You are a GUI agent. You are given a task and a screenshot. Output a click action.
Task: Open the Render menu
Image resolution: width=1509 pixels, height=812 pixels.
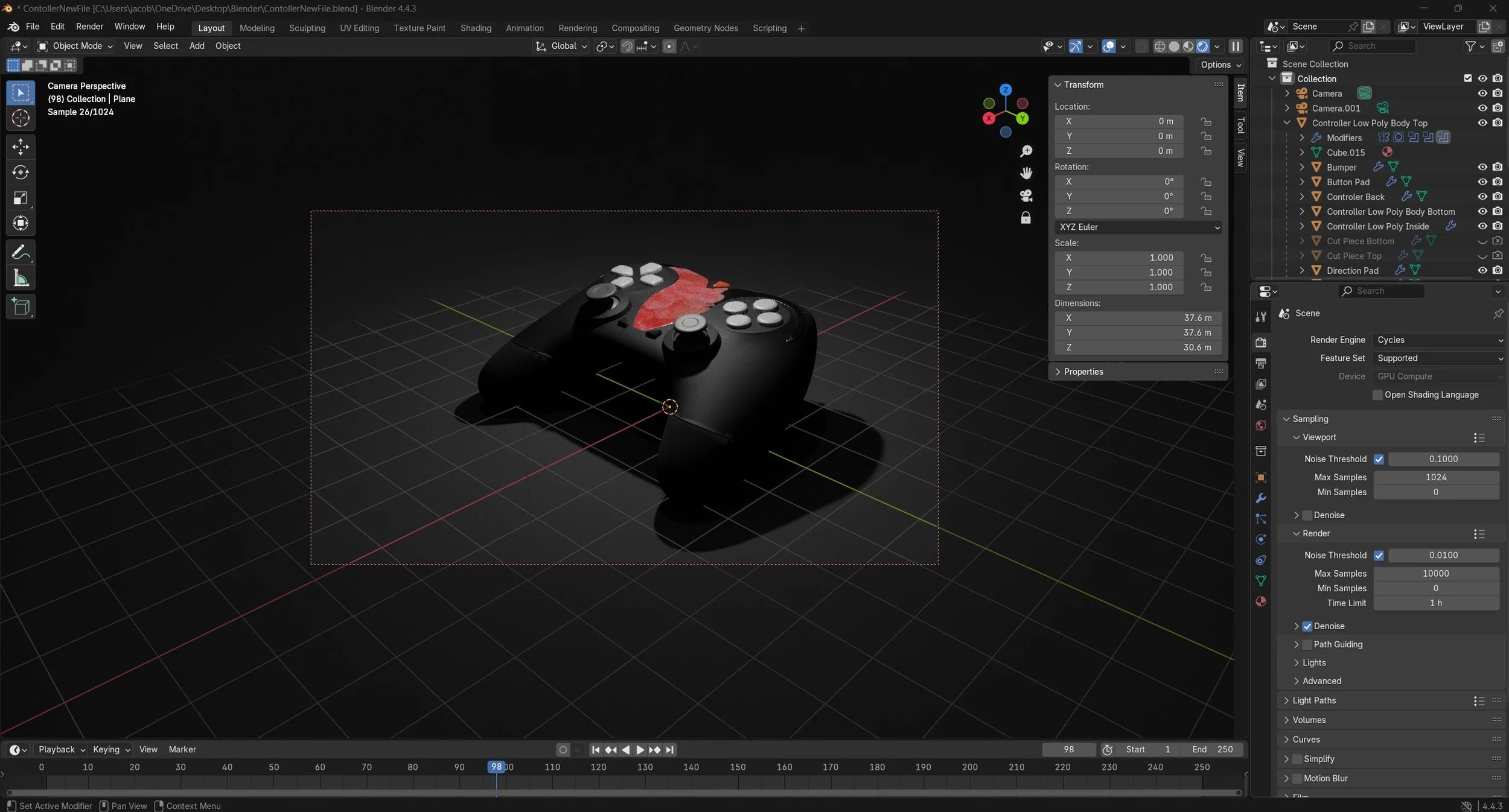pos(89,27)
